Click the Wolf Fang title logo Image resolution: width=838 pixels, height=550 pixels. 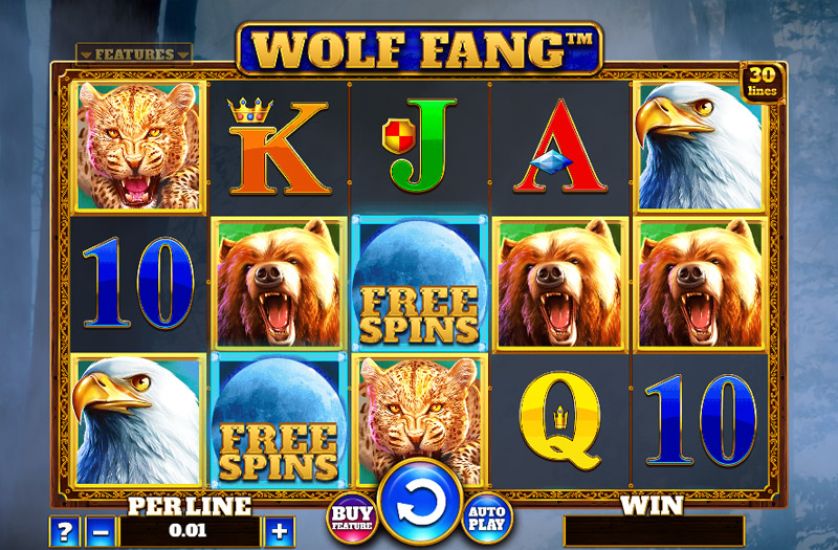coord(420,49)
